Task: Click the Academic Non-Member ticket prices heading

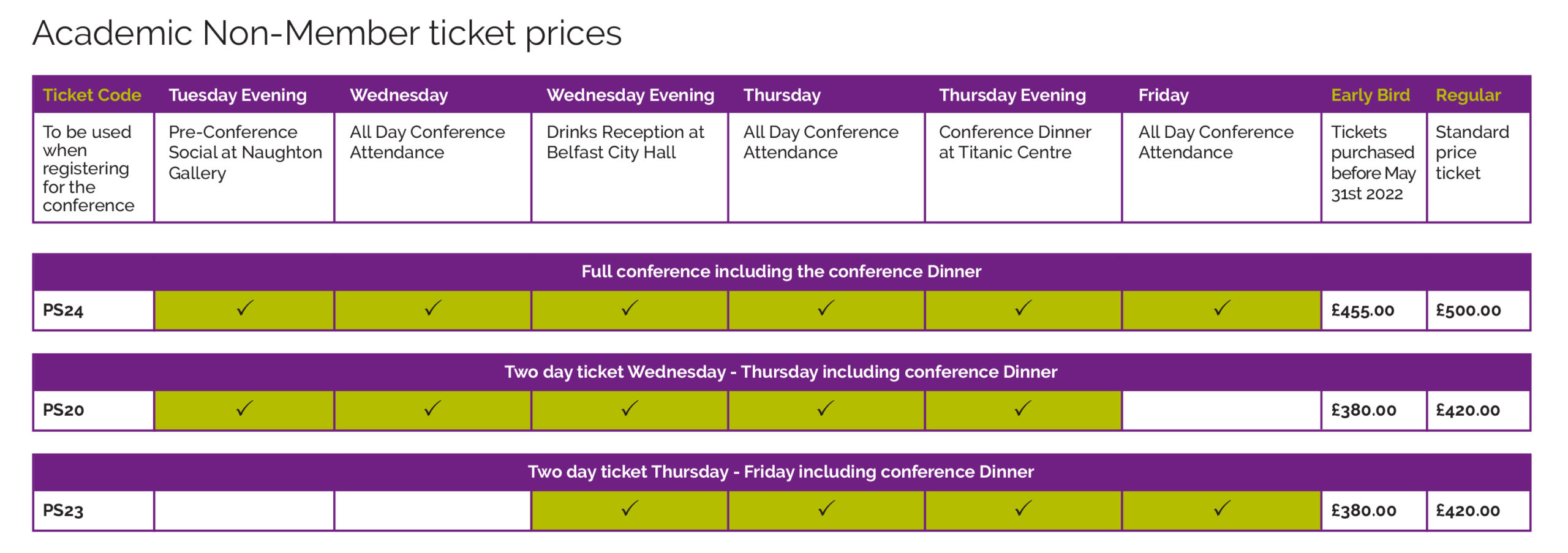Action: tap(327, 34)
